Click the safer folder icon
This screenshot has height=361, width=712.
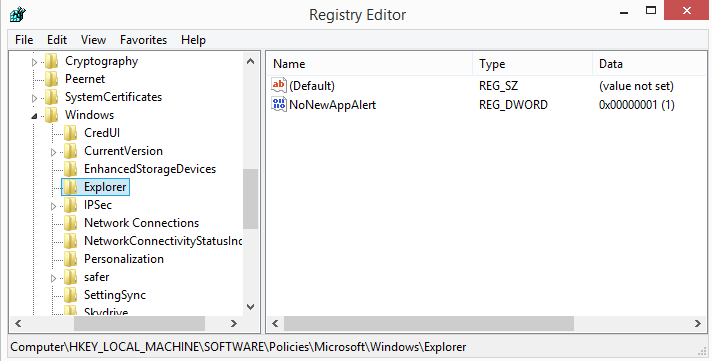[x=70, y=277]
